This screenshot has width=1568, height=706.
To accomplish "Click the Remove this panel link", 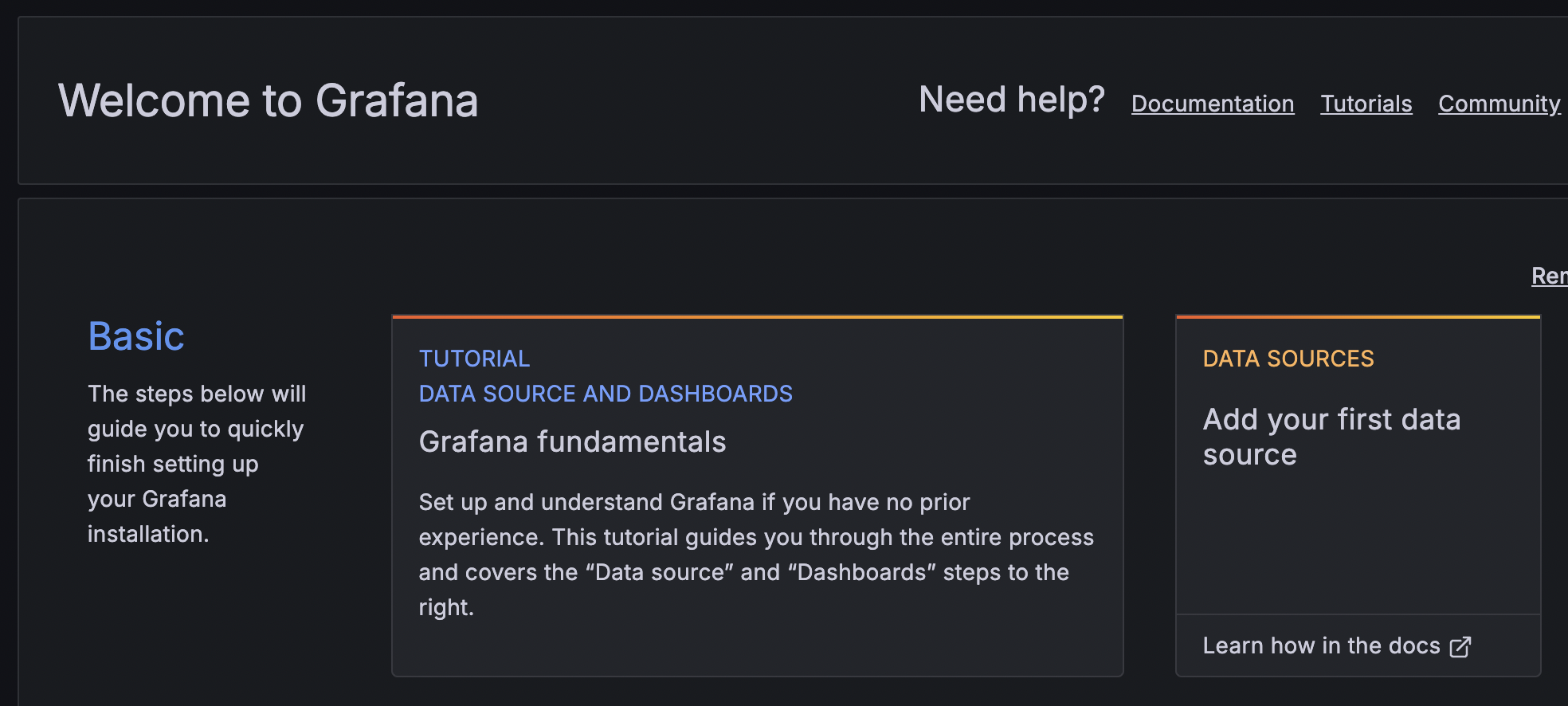I will point(1549,276).
